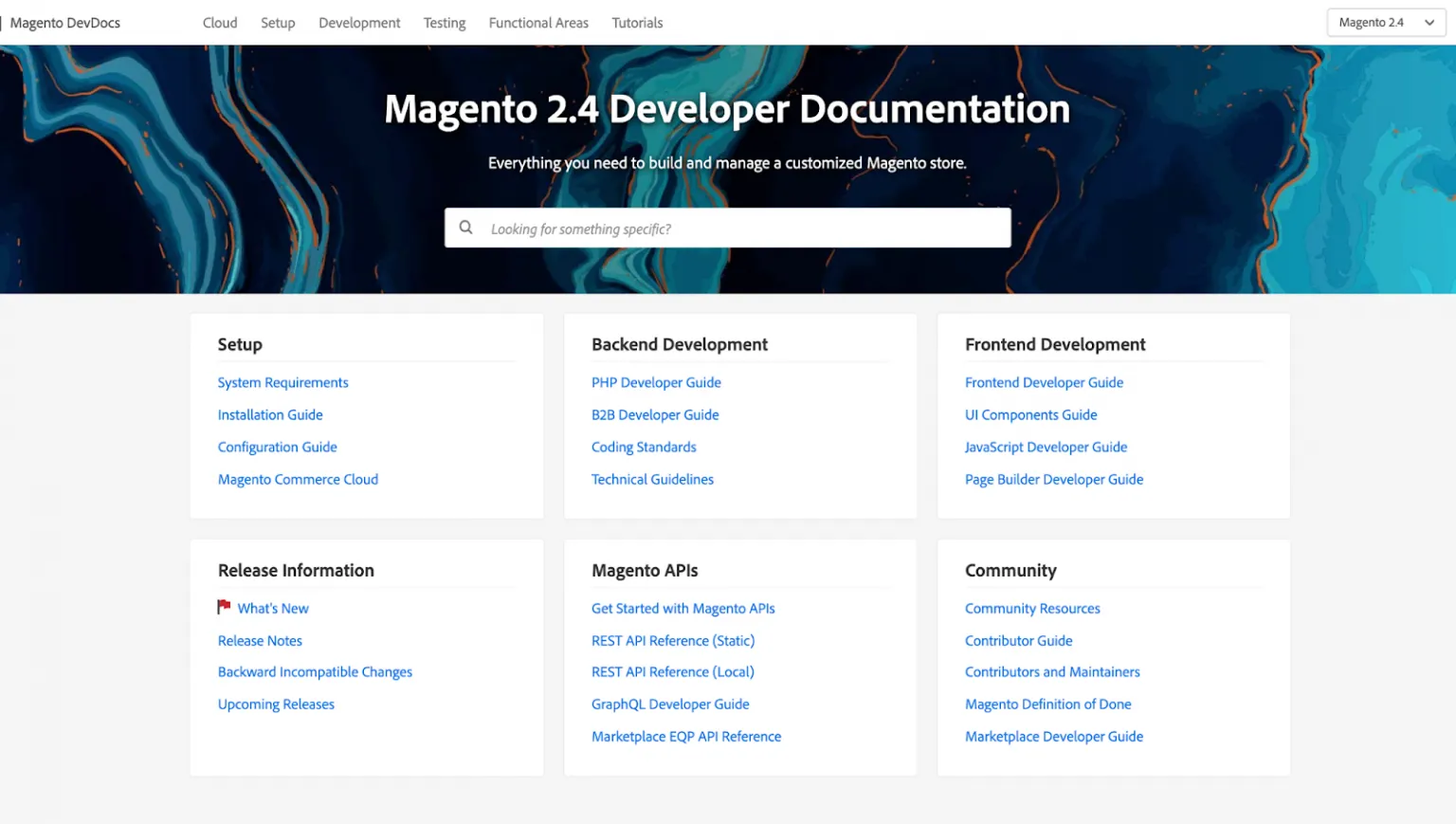1456x824 pixels.
Task: Open REST API Reference (Static)
Action: [673, 640]
